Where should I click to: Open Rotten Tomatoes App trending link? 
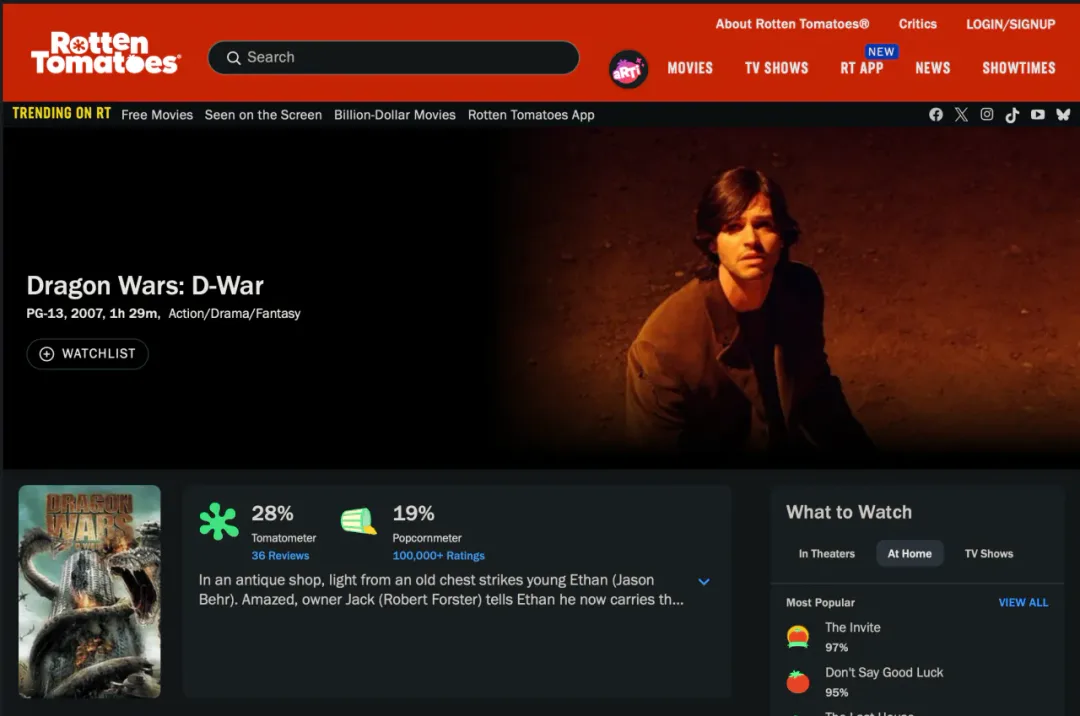[x=531, y=115]
